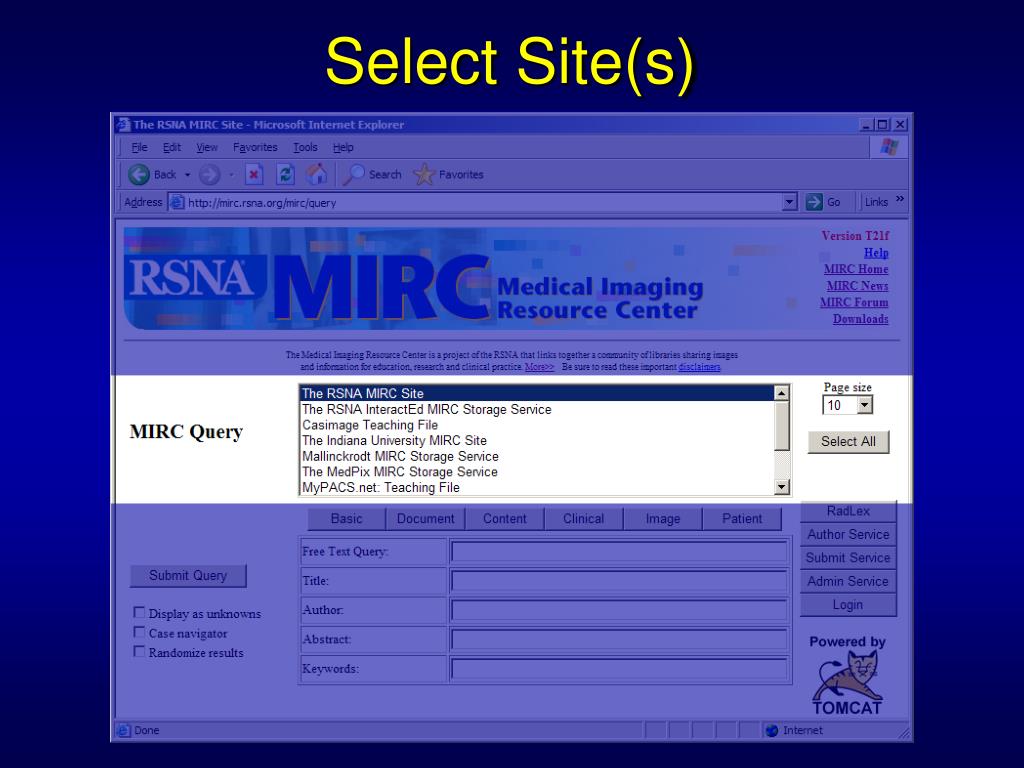
Task: Click the Internet zone globe icon
Action: pyautogui.click(x=772, y=730)
